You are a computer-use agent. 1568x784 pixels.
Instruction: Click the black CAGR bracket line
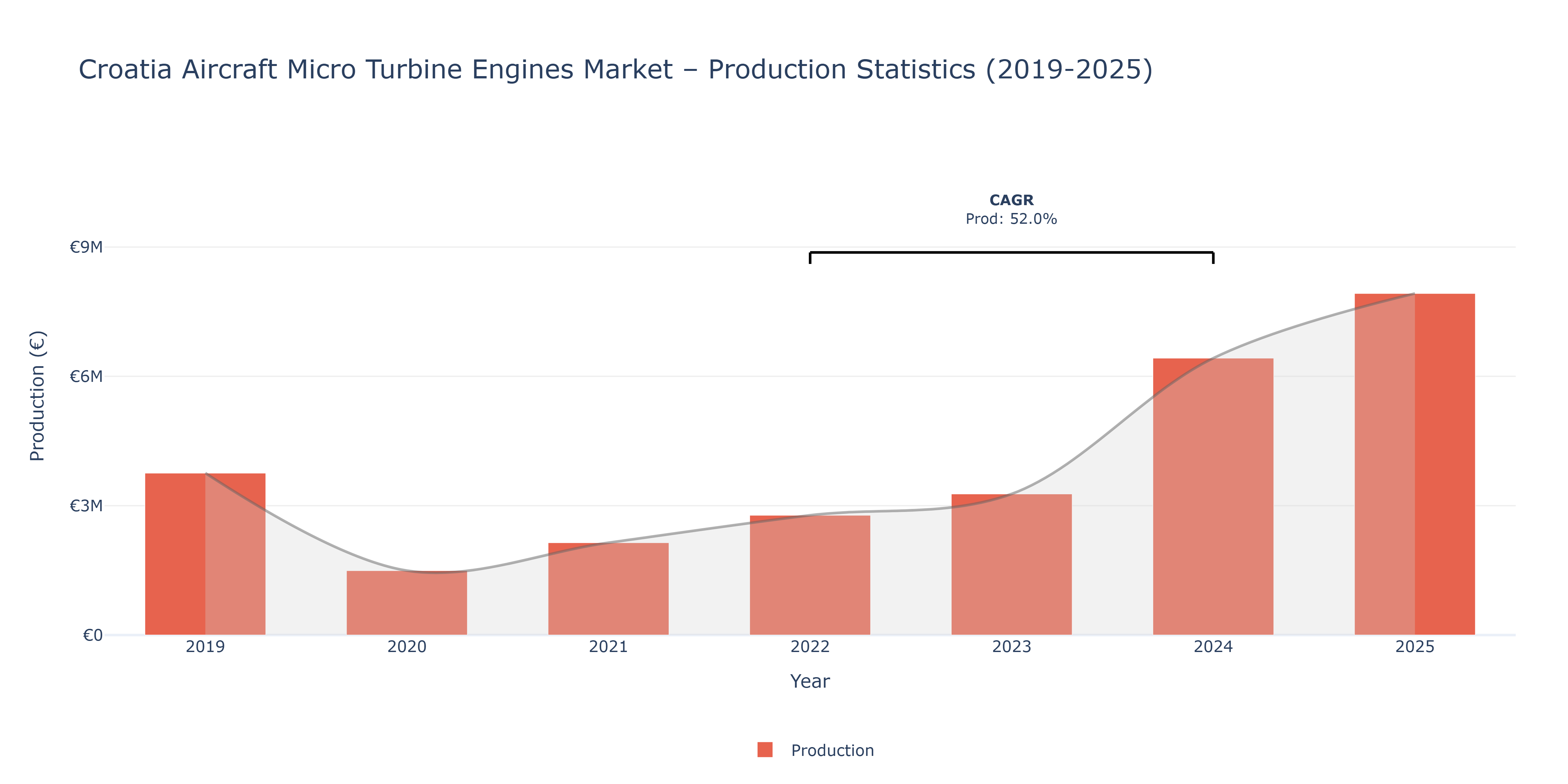[1011, 253]
